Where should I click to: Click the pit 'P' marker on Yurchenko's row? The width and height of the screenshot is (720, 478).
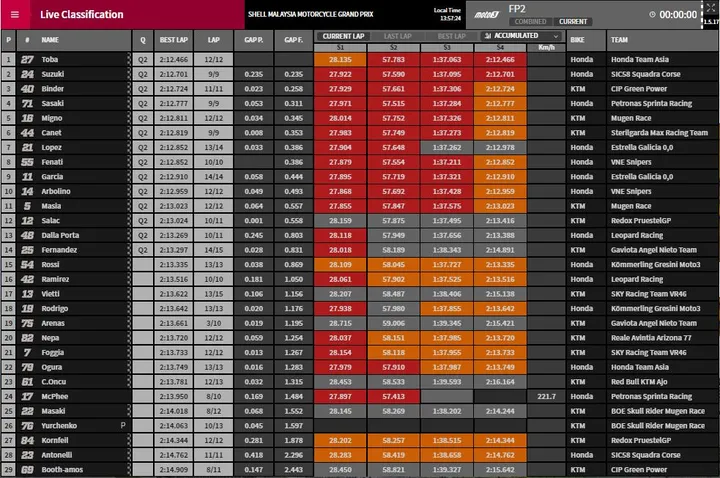point(123,426)
